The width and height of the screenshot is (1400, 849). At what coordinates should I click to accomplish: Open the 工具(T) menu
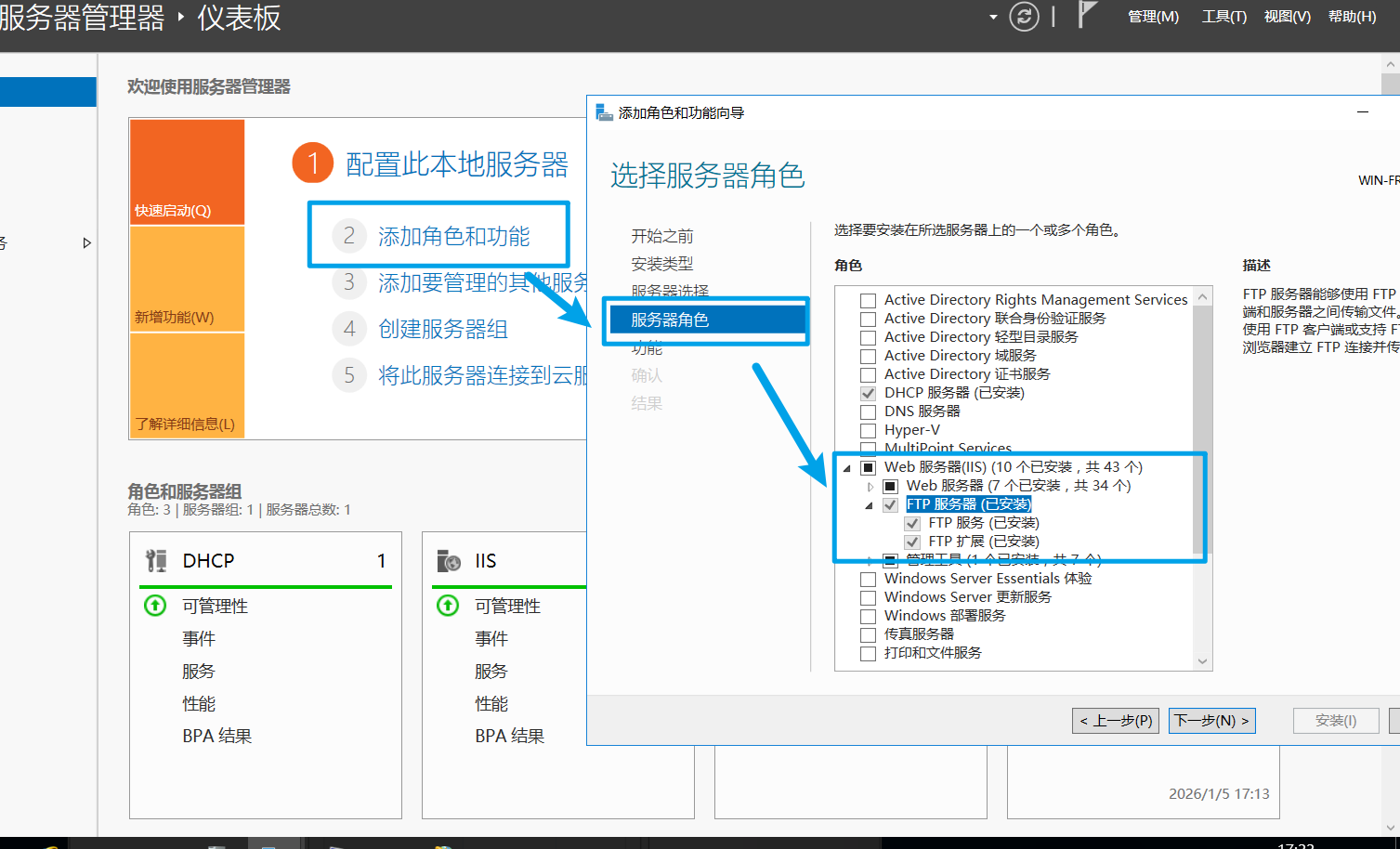(x=1223, y=16)
